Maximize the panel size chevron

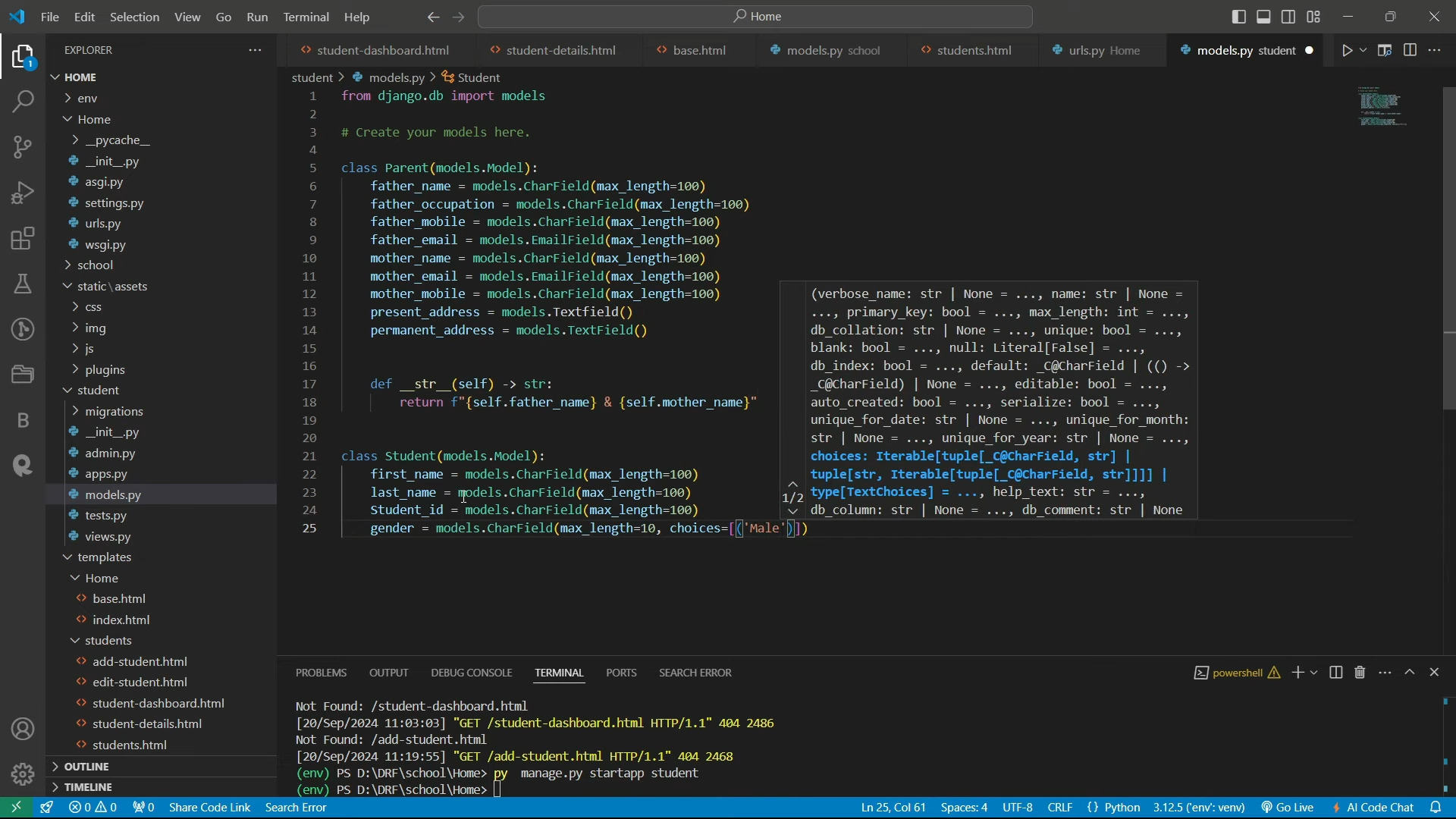coord(1410,673)
